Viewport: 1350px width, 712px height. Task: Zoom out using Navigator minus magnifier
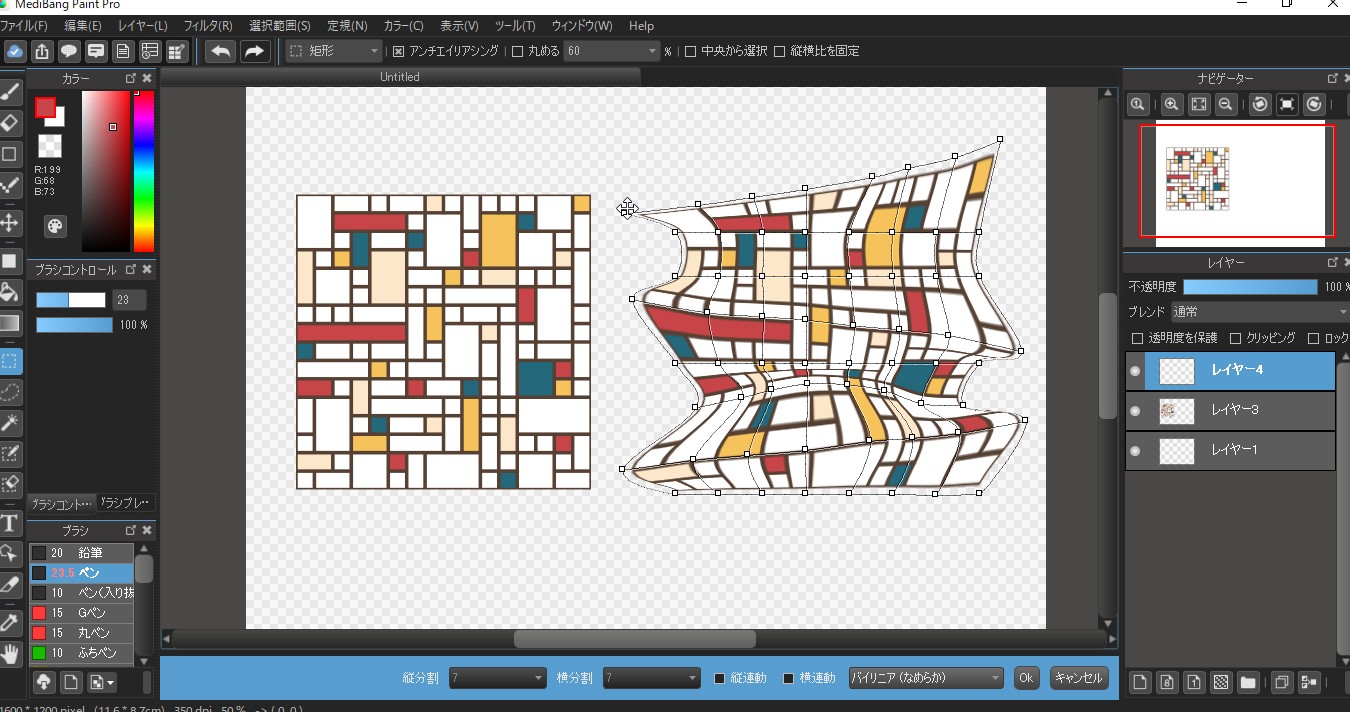pos(1225,104)
